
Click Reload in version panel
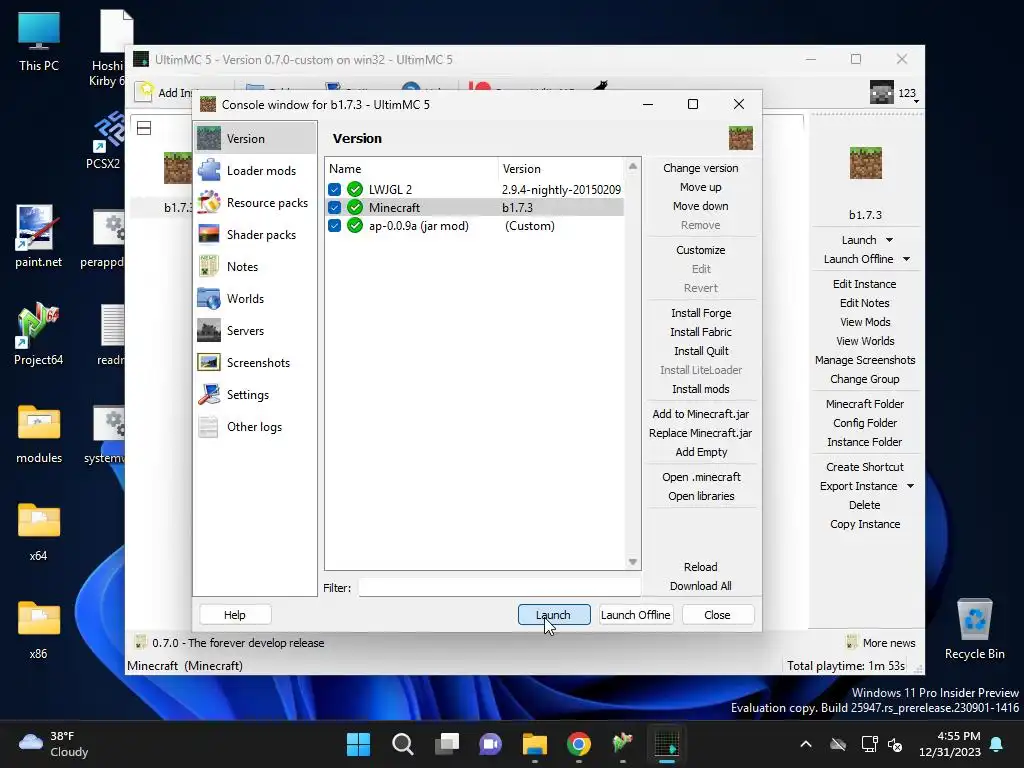(701, 567)
